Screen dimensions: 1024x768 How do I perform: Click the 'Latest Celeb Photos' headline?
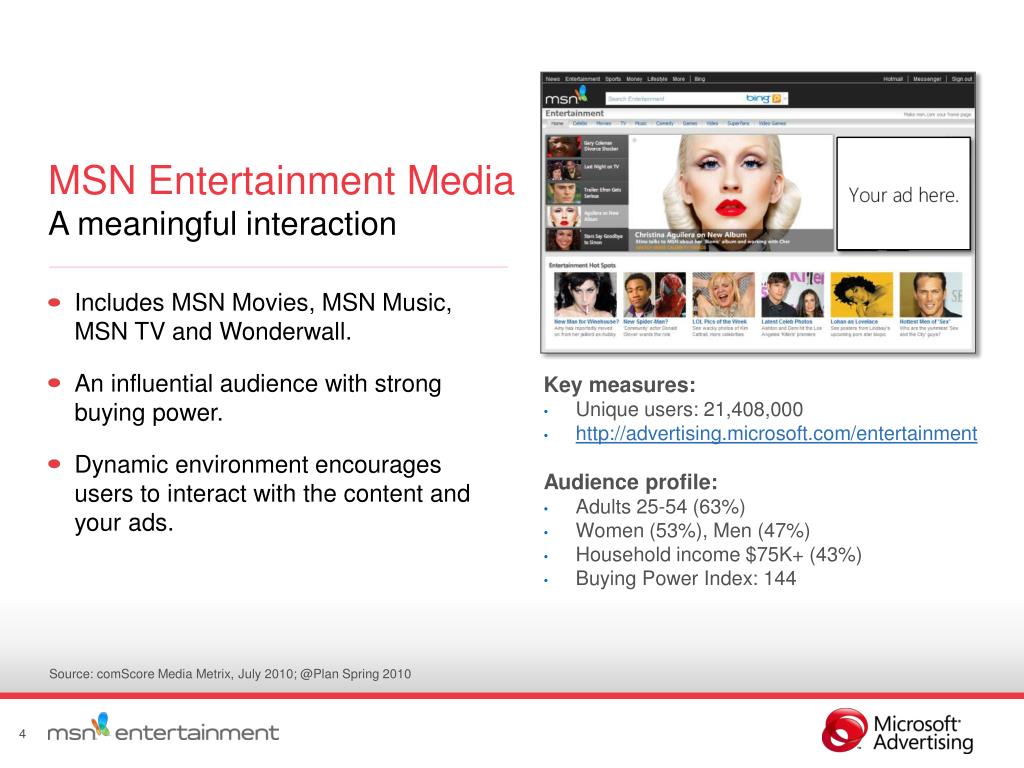click(x=787, y=322)
